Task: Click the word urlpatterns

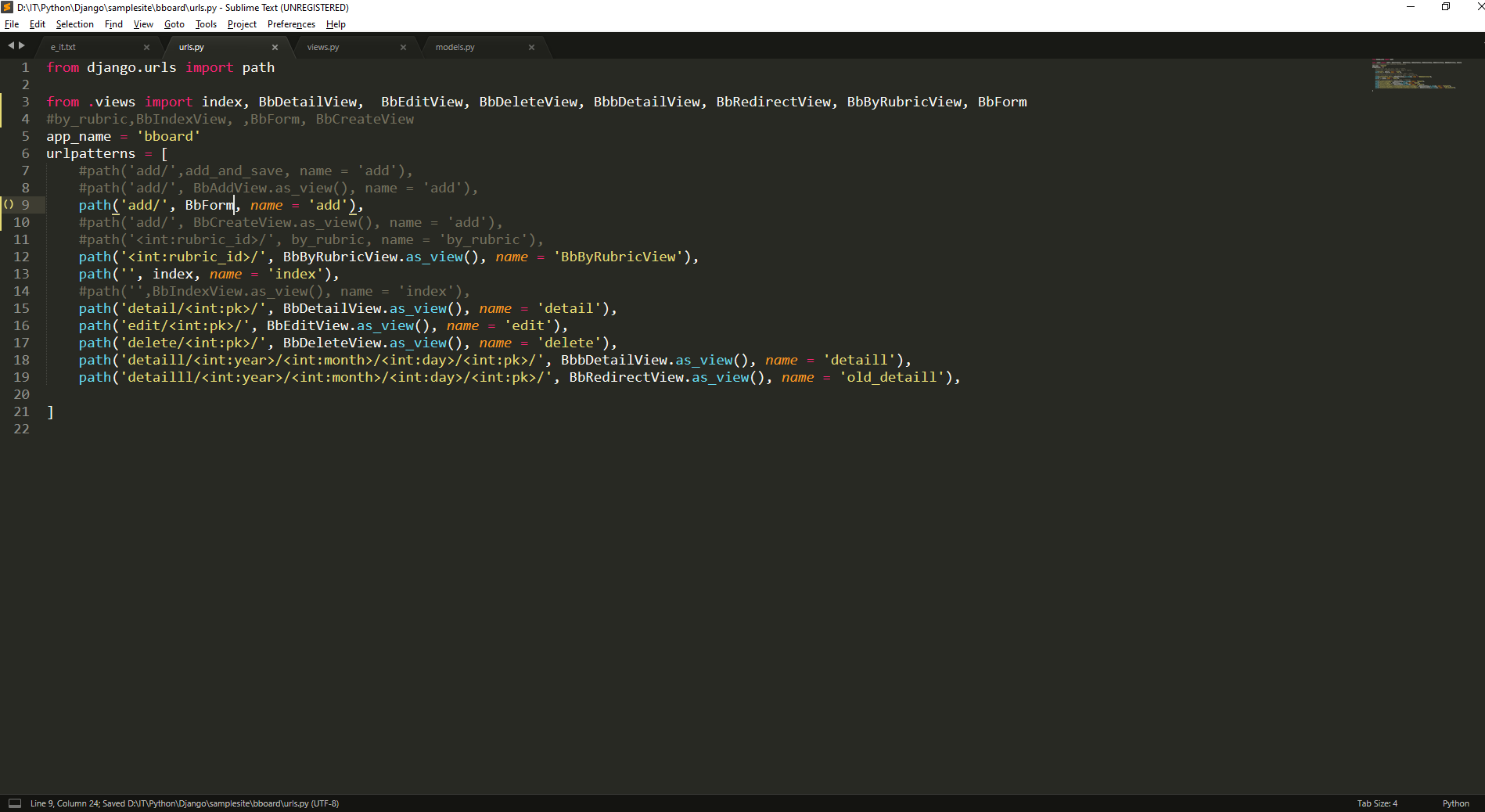Action: (x=91, y=153)
